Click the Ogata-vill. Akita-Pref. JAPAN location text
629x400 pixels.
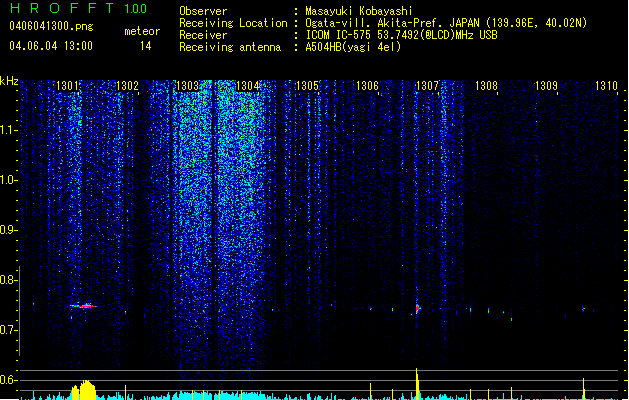point(446,23)
